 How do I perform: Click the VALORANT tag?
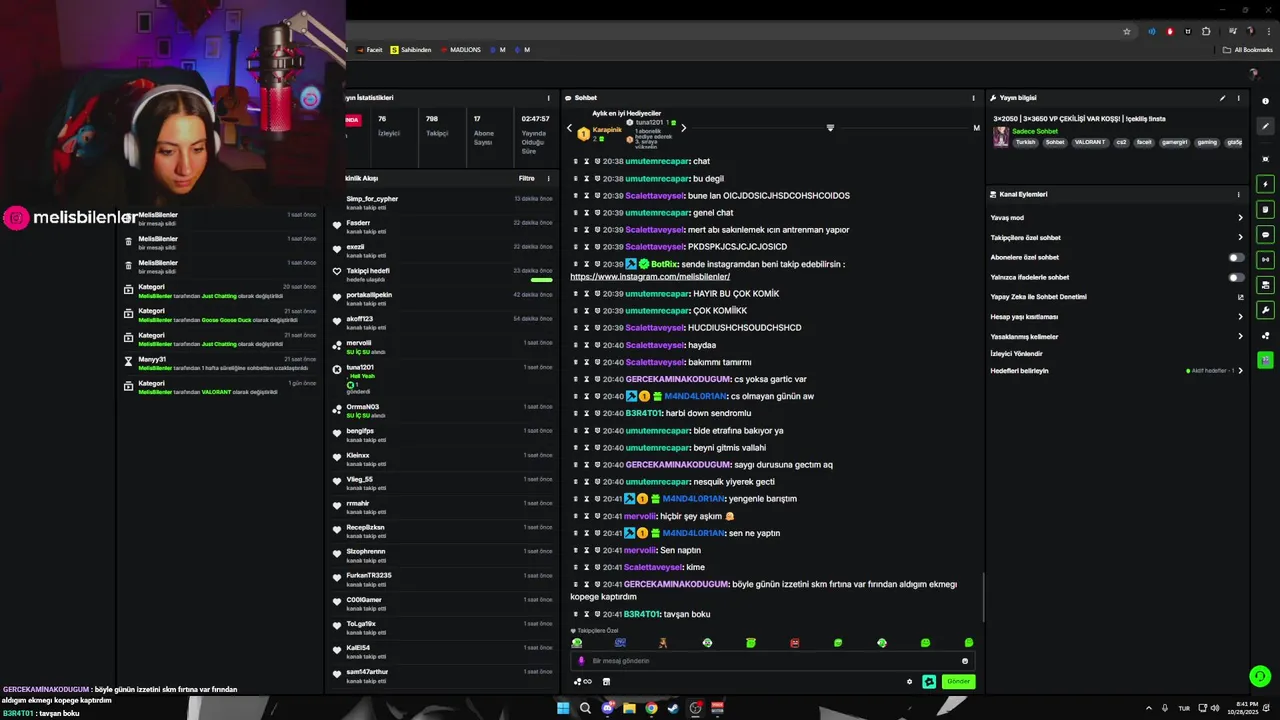click(1090, 142)
